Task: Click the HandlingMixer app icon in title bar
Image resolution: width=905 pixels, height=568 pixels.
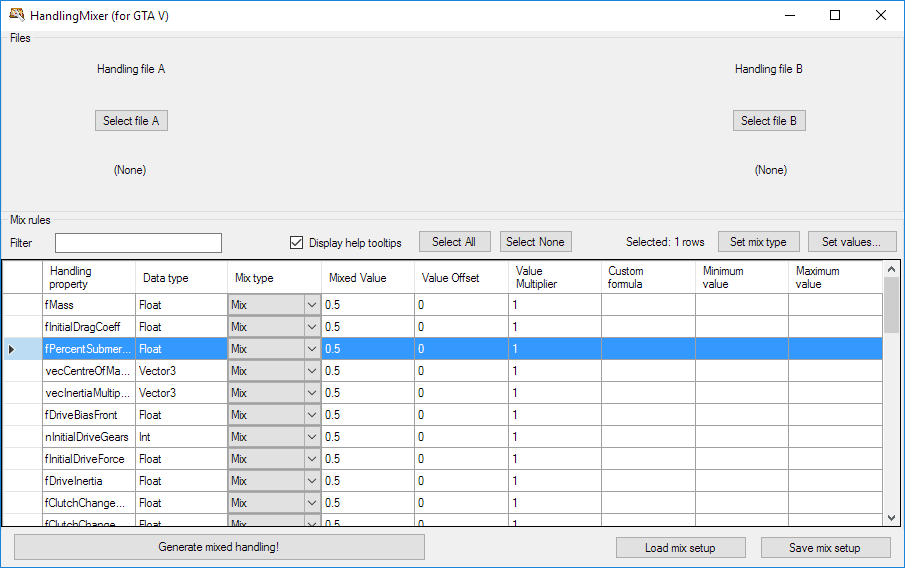Action: point(17,15)
